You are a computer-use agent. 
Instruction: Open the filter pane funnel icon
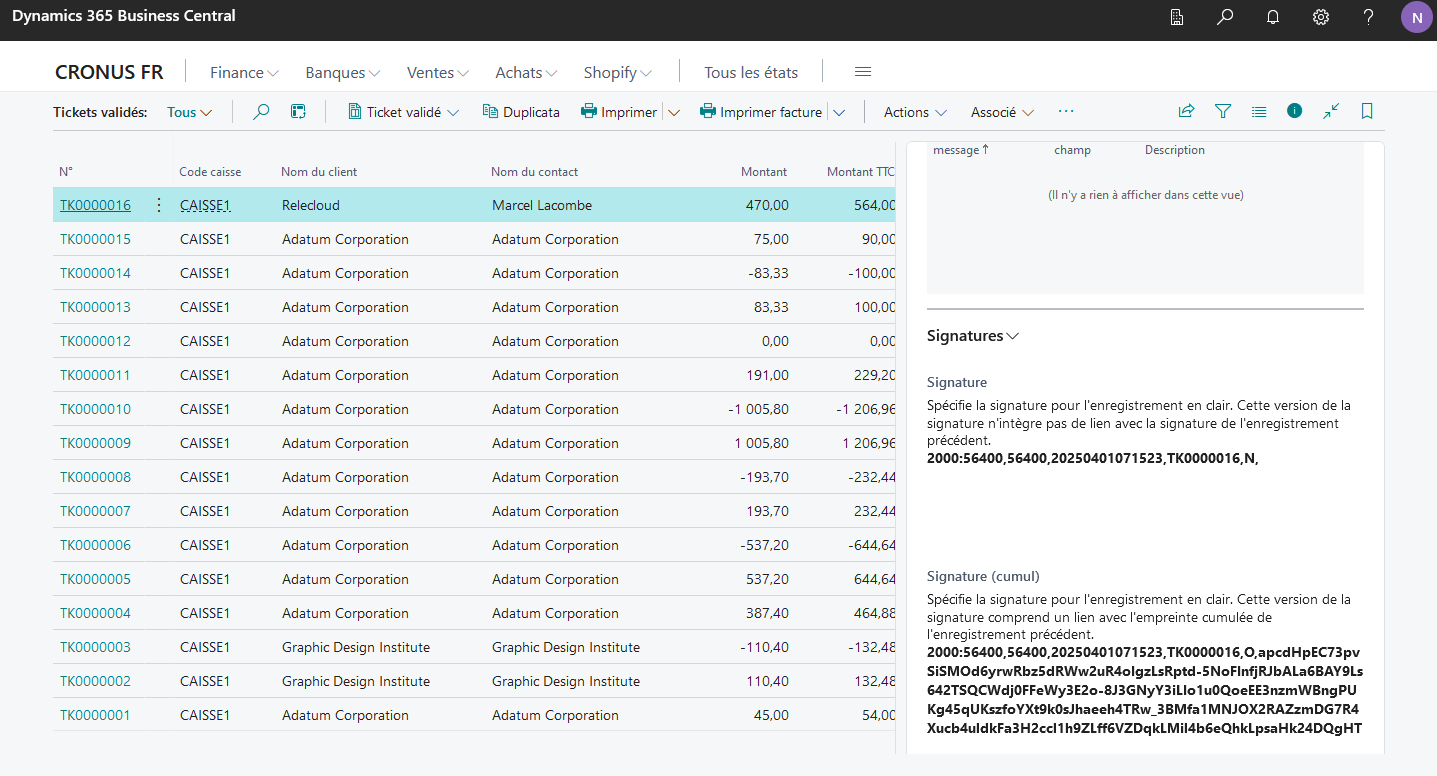1223,112
